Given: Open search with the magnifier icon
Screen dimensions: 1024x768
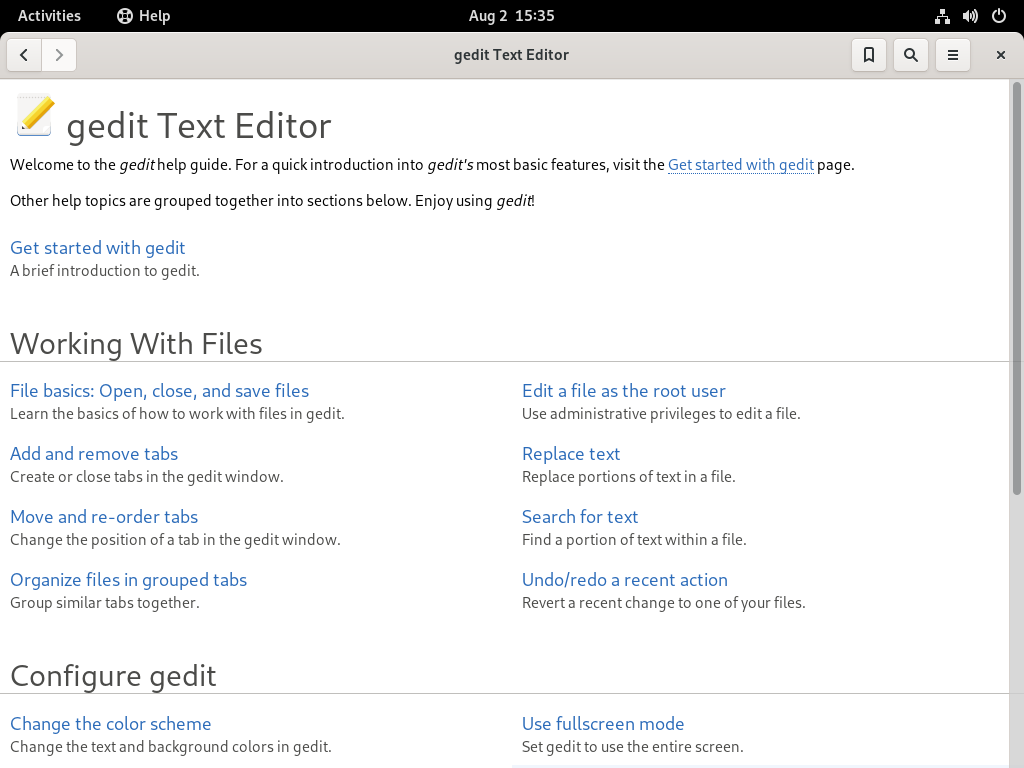Looking at the screenshot, I should click(910, 55).
